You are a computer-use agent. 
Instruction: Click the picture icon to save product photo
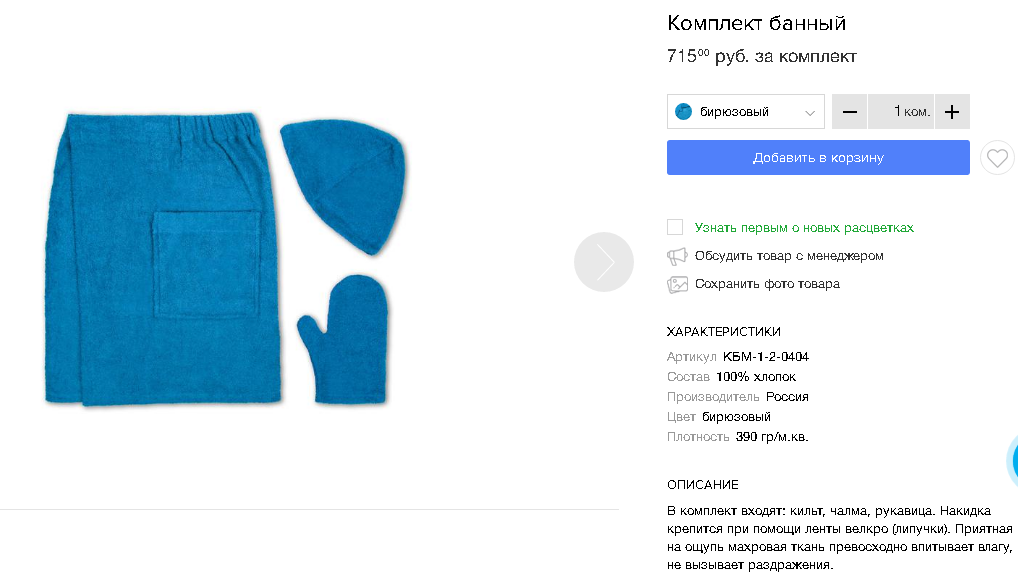[677, 284]
